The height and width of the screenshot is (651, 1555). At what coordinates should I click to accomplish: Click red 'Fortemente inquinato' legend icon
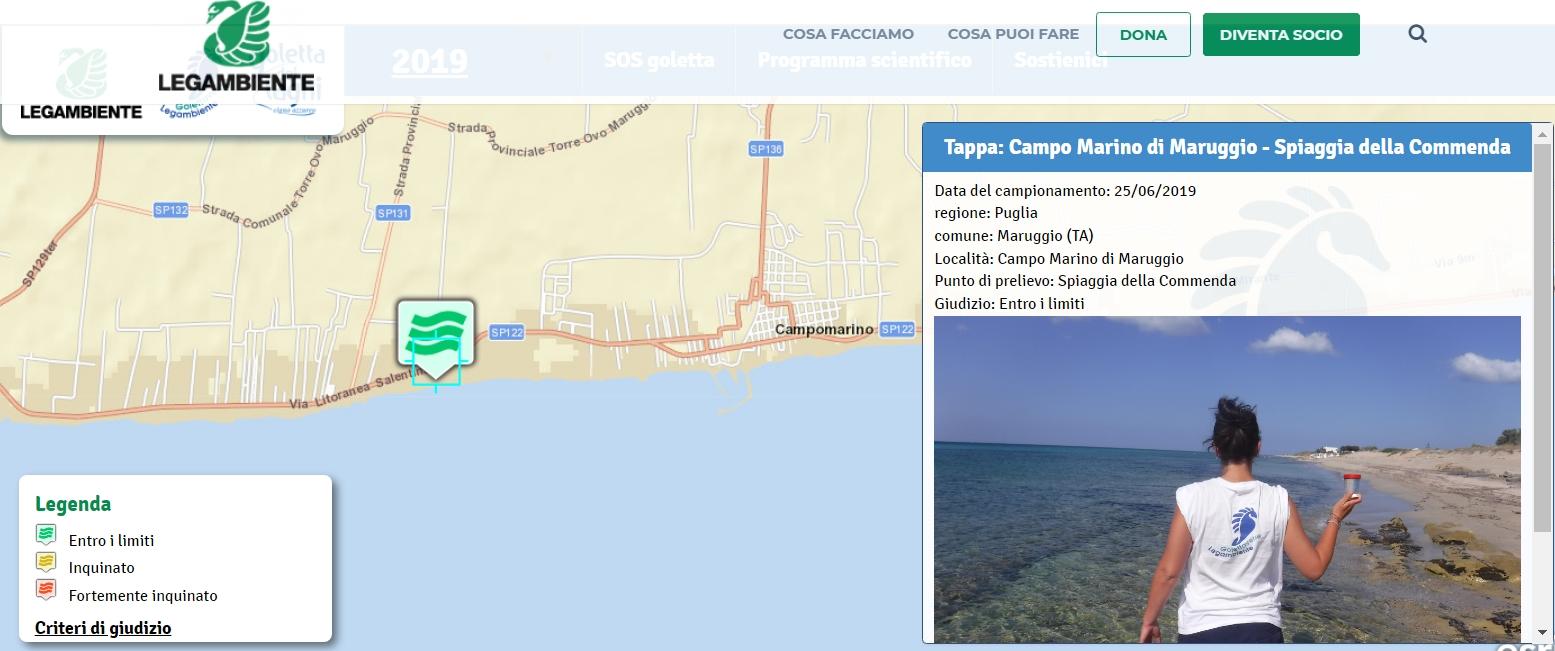coord(45,590)
